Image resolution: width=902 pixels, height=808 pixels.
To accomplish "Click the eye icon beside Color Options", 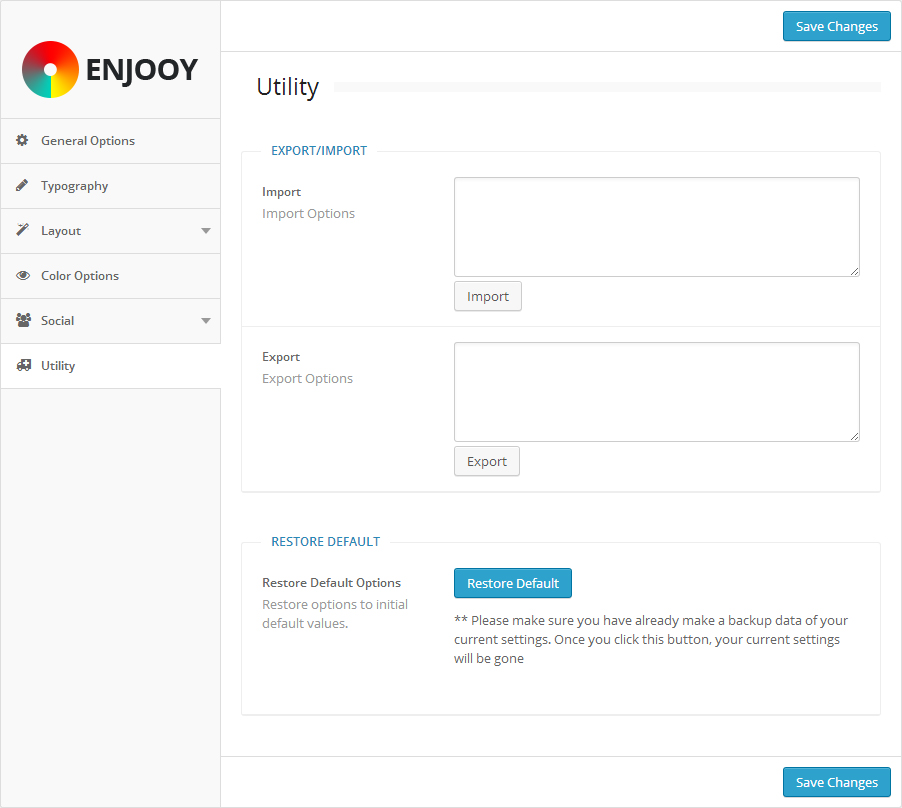I will coord(22,276).
